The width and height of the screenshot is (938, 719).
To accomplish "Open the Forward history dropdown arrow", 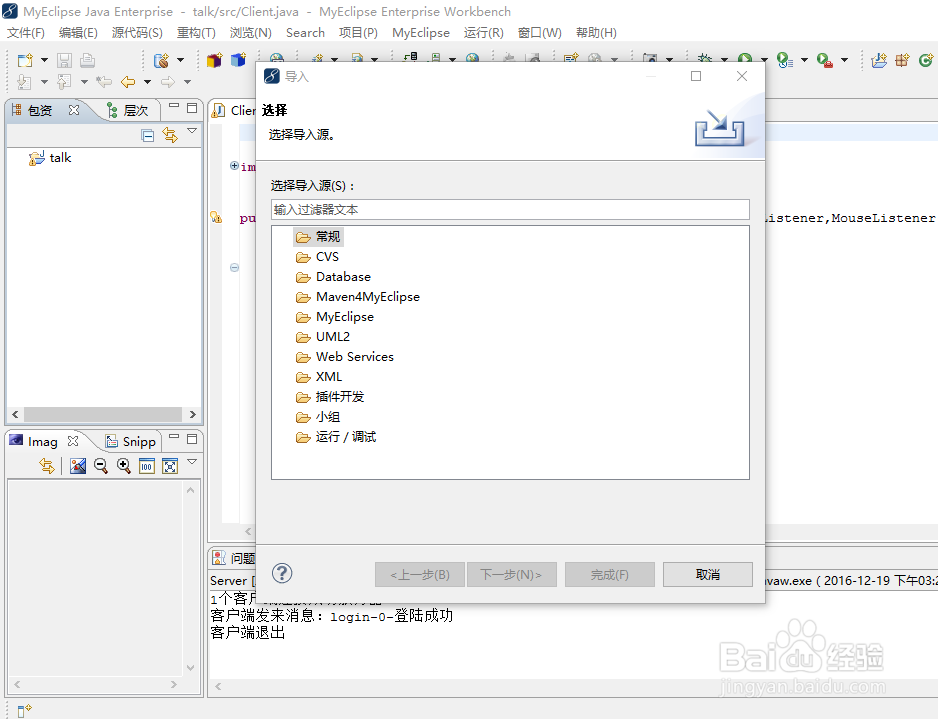I will click(187, 82).
